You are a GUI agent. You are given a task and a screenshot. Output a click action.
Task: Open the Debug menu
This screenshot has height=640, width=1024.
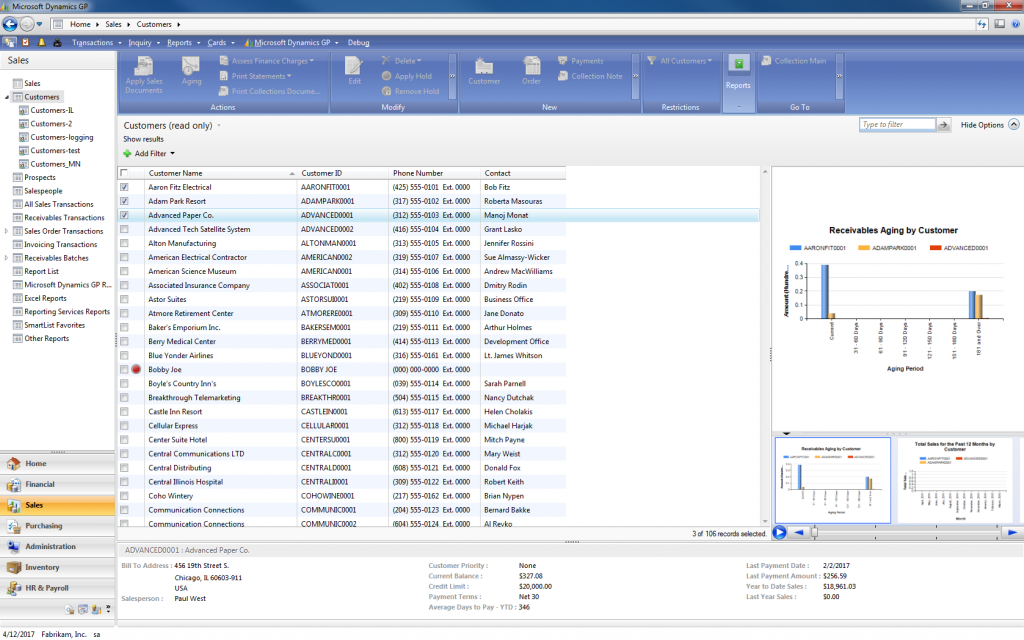point(359,42)
